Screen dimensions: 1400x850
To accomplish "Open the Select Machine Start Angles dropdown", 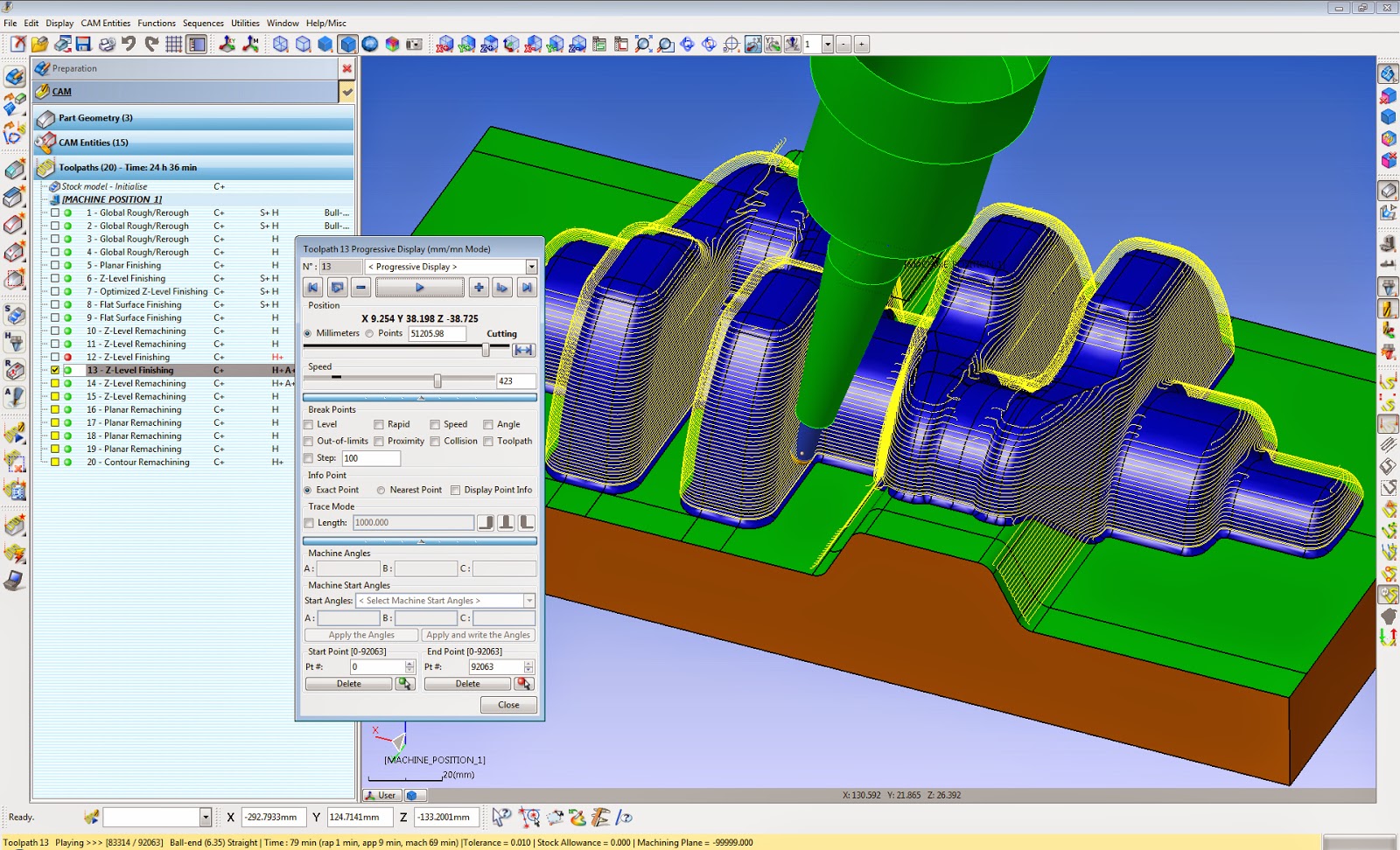I will pos(530,601).
